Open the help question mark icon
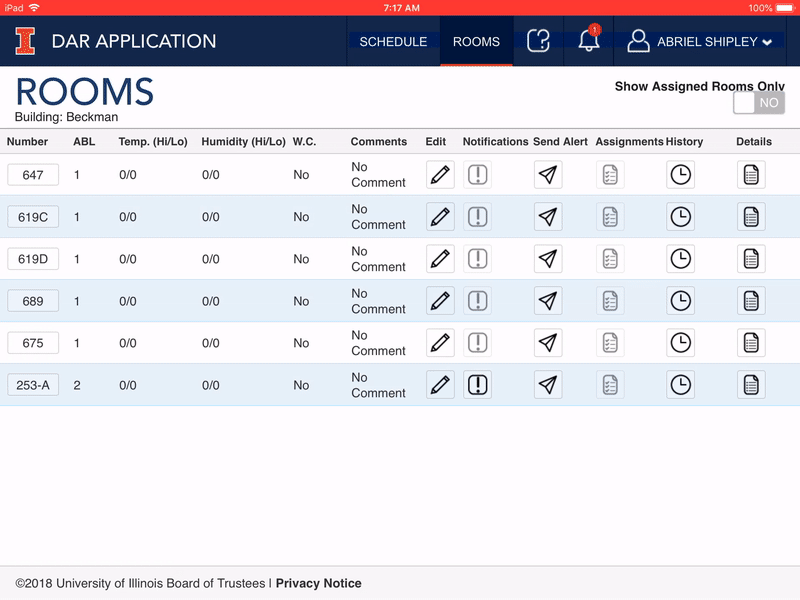Screen dimensions: 800x600 click(538, 41)
